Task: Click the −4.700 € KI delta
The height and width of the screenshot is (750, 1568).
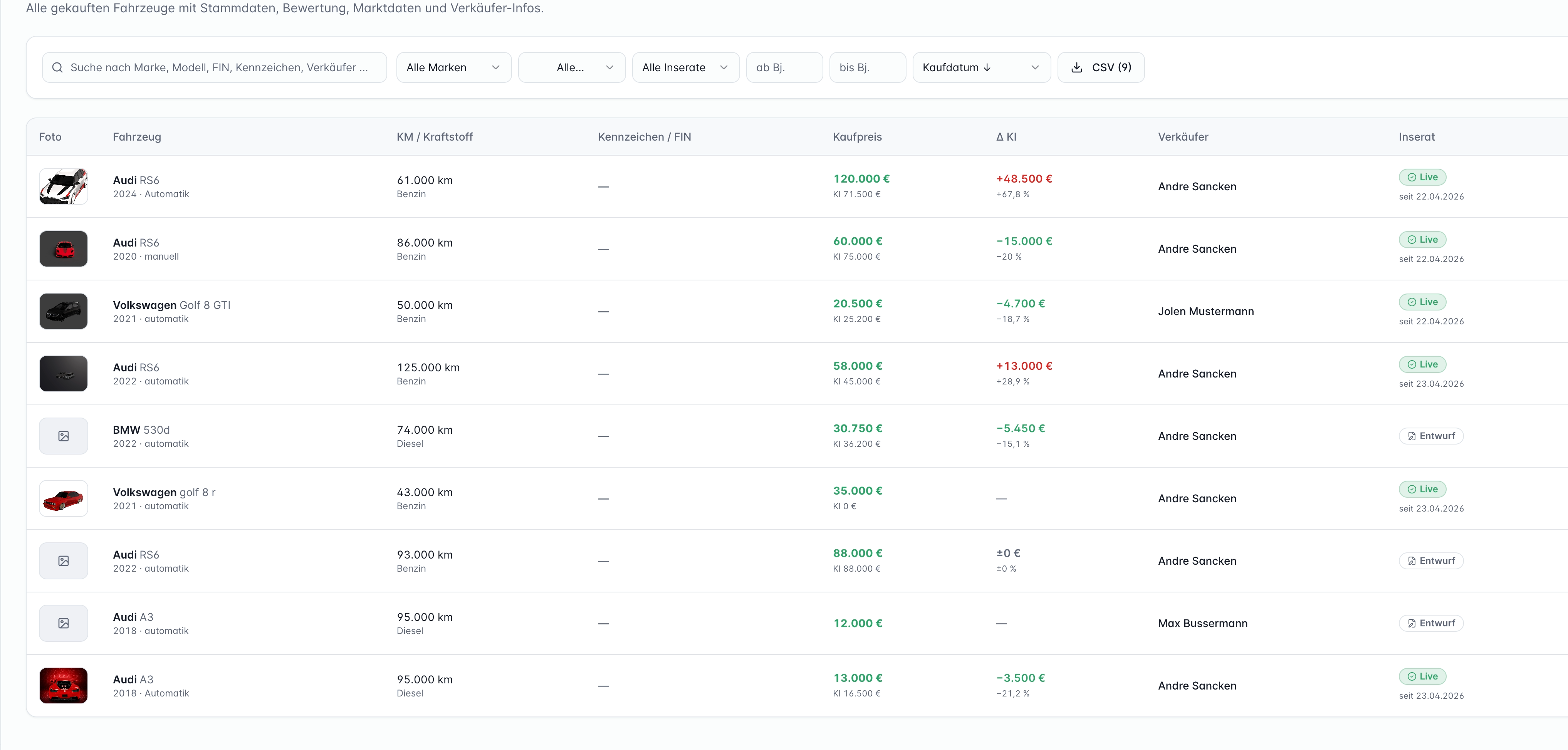Action: [x=1021, y=304]
